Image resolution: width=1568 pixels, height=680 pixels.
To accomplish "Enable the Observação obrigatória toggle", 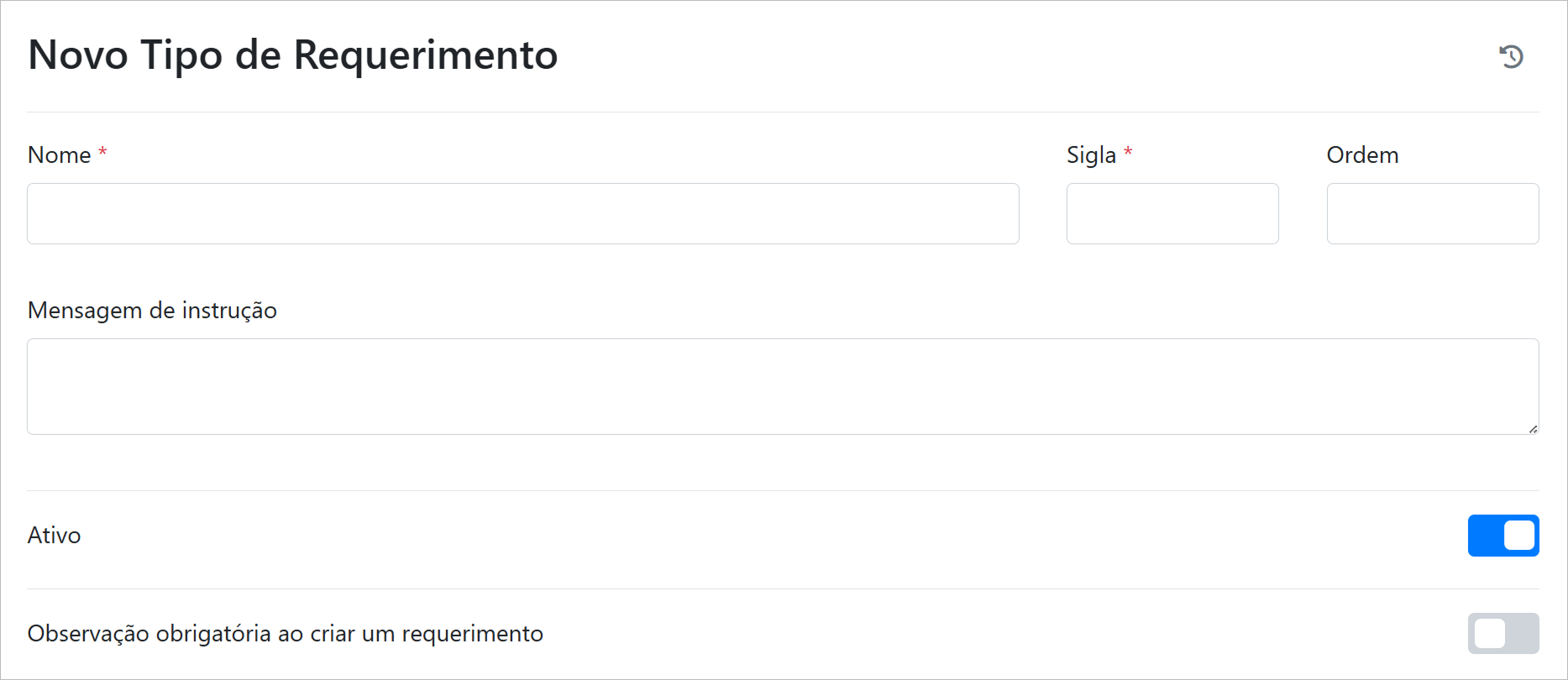I will [1502, 633].
